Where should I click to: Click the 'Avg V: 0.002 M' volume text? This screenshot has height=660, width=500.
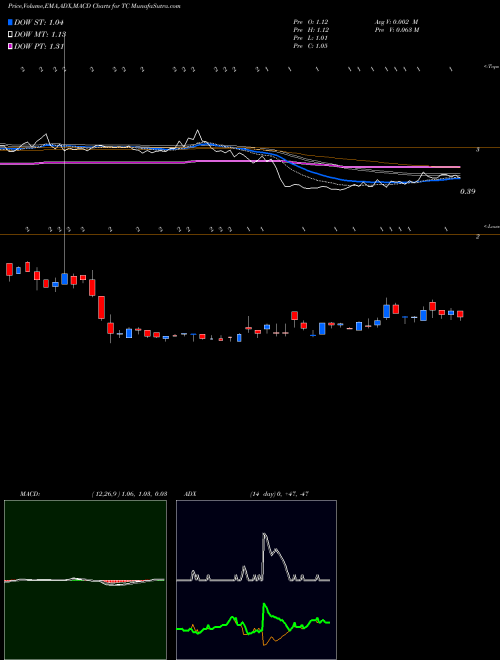pyautogui.click(x=396, y=22)
